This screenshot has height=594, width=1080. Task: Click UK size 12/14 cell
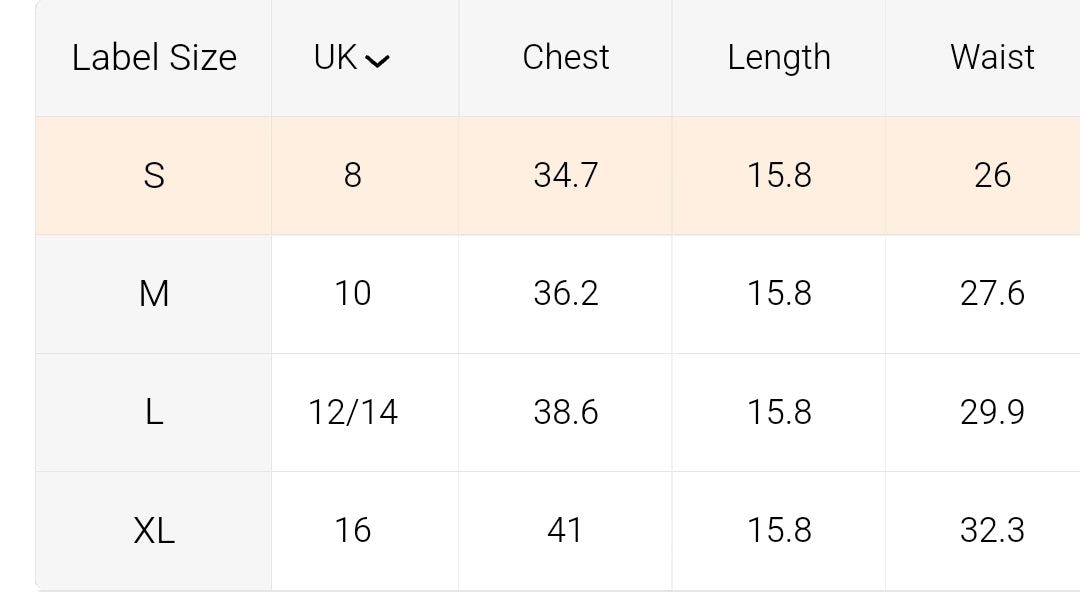[352, 412]
